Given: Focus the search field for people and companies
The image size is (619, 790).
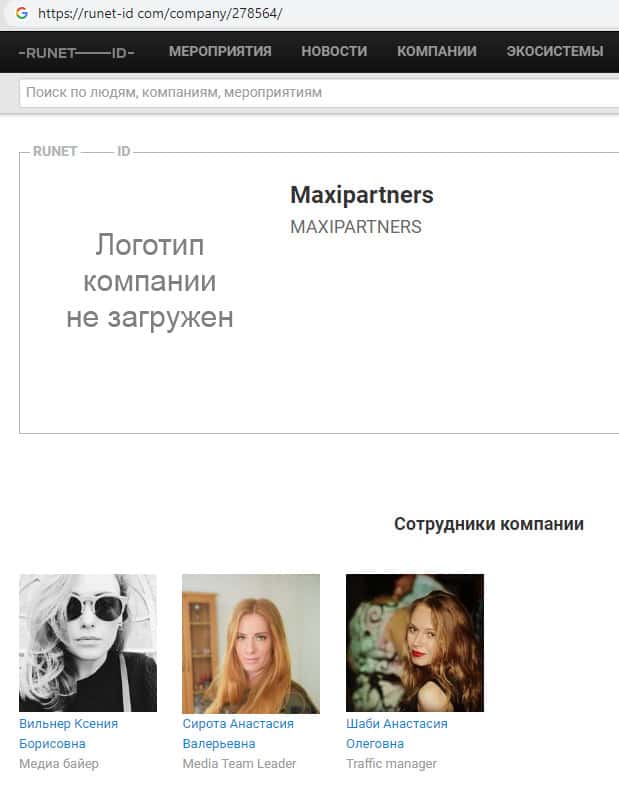Looking at the screenshot, I should pyautogui.click(x=319, y=93).
